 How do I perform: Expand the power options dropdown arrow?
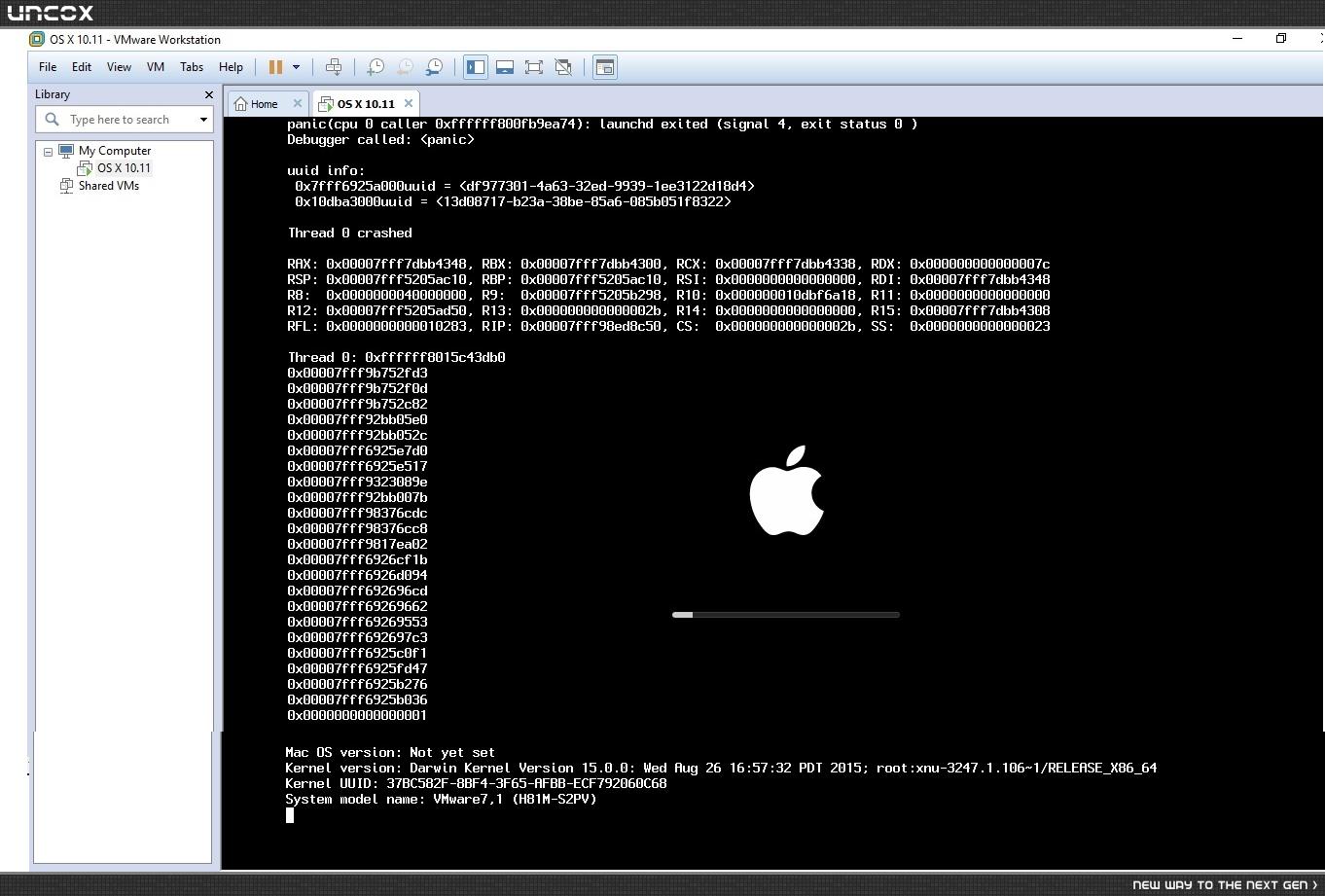point(296,67)
